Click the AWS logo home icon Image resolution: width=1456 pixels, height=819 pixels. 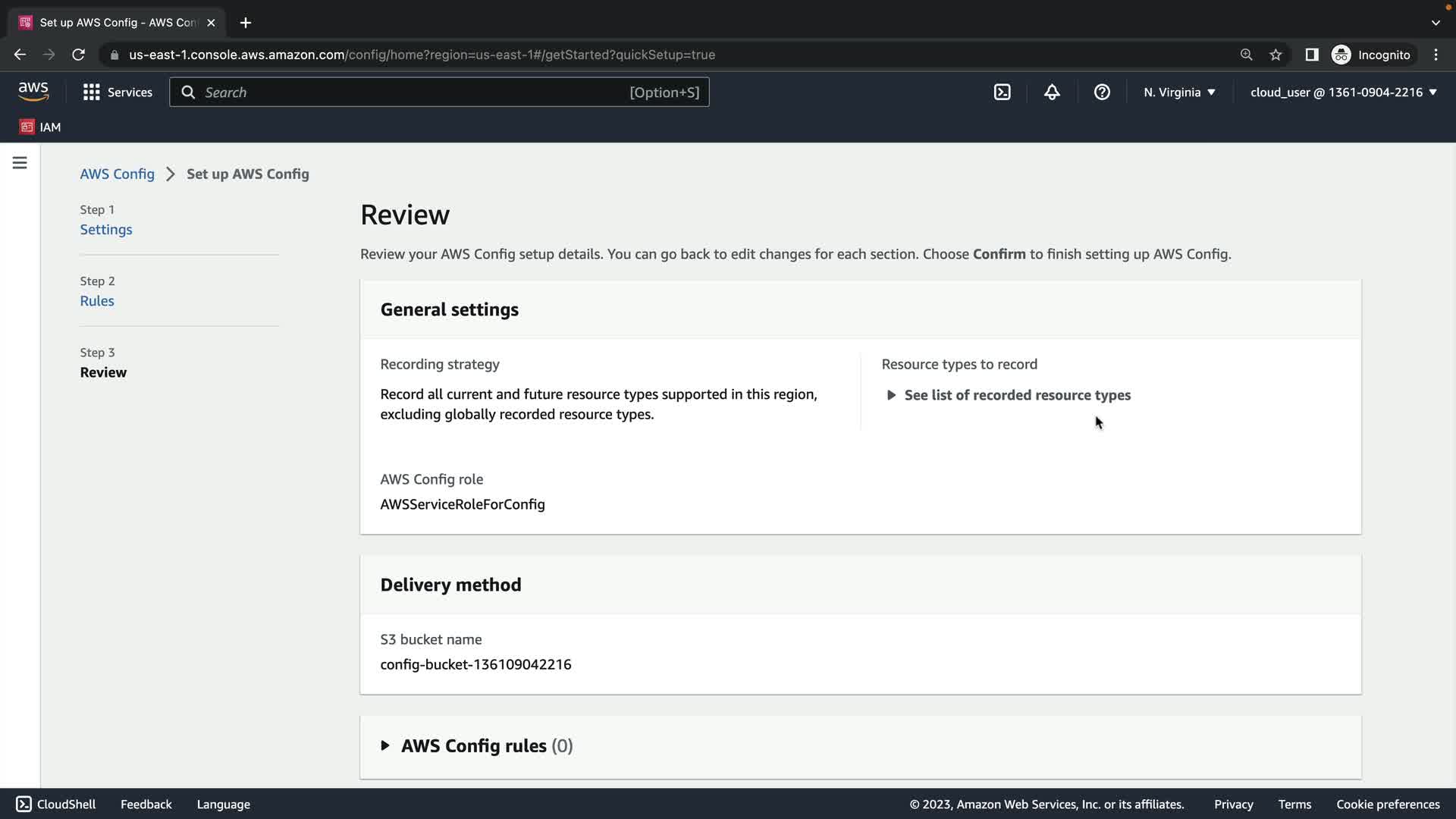point(33,92)
